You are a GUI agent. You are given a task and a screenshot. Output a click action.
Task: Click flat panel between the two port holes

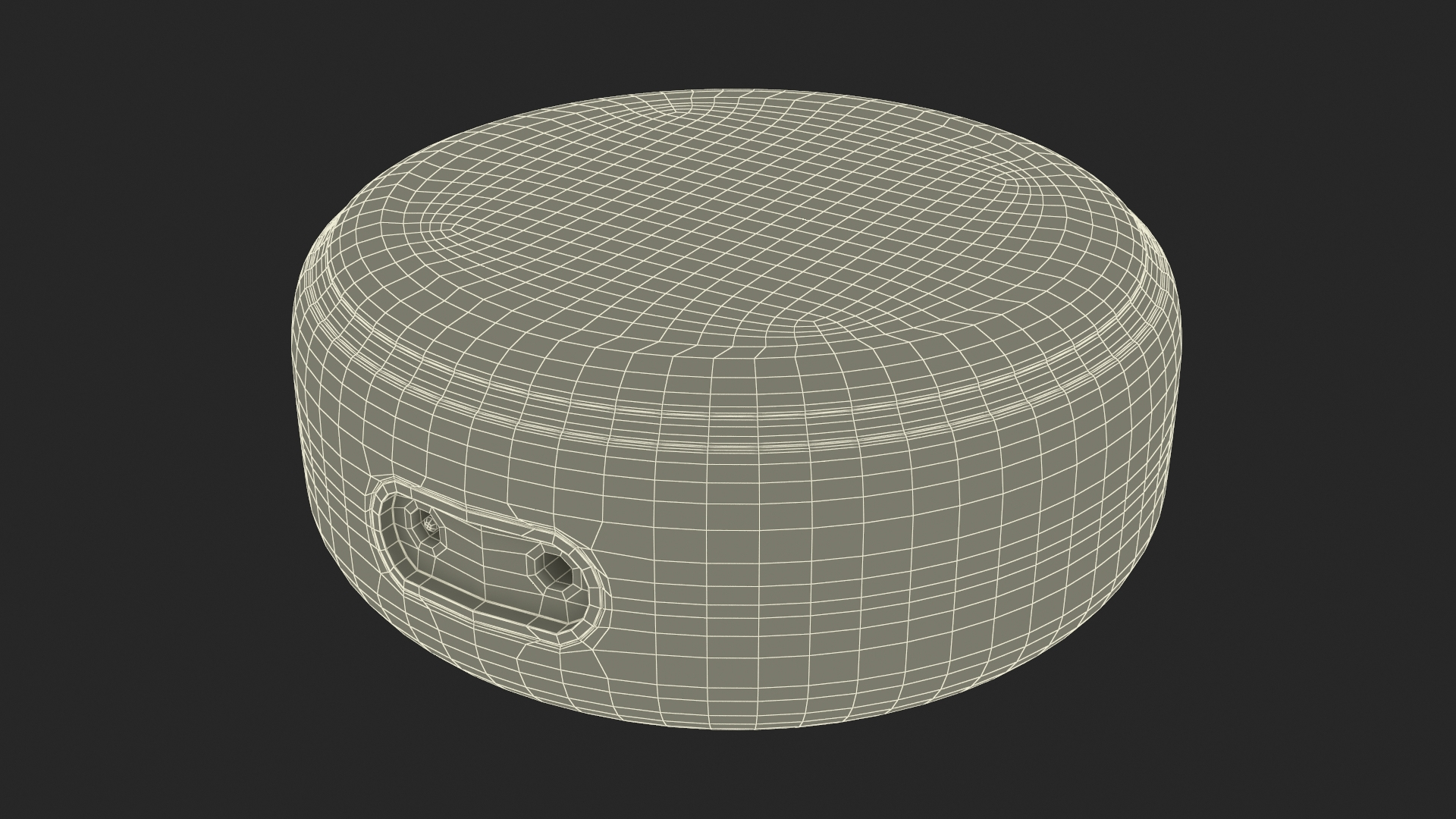489,554
